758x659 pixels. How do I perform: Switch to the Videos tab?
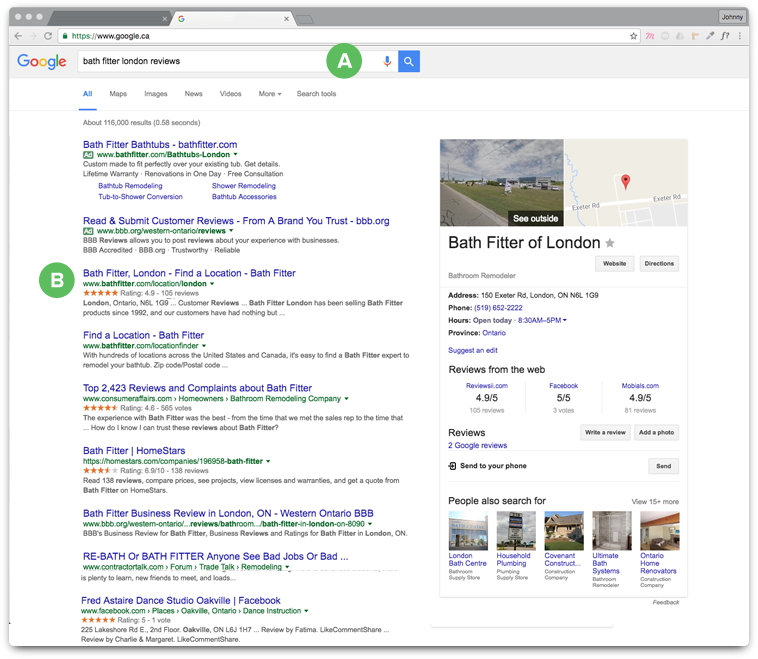230,94
